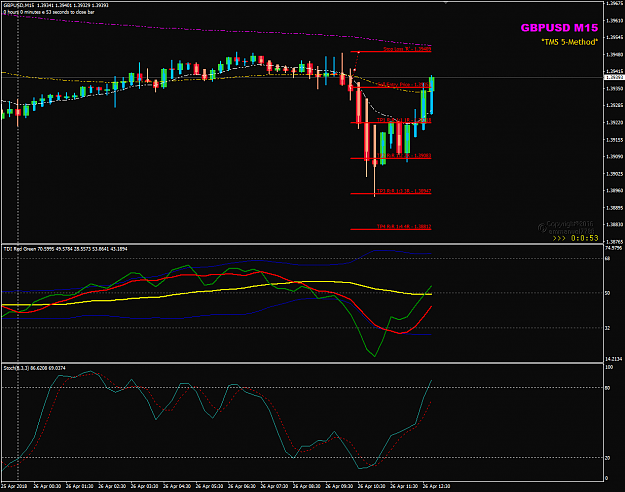625x492 pixels.
Task: Click the highlighted current price on the price scale
Action: (614, 77)
